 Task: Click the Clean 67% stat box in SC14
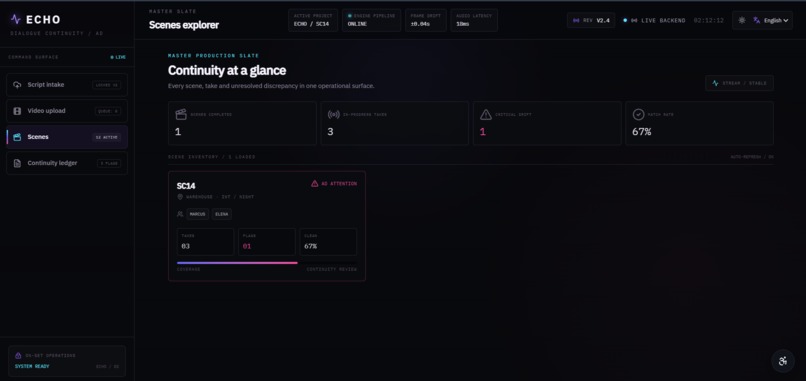[328, 242]
